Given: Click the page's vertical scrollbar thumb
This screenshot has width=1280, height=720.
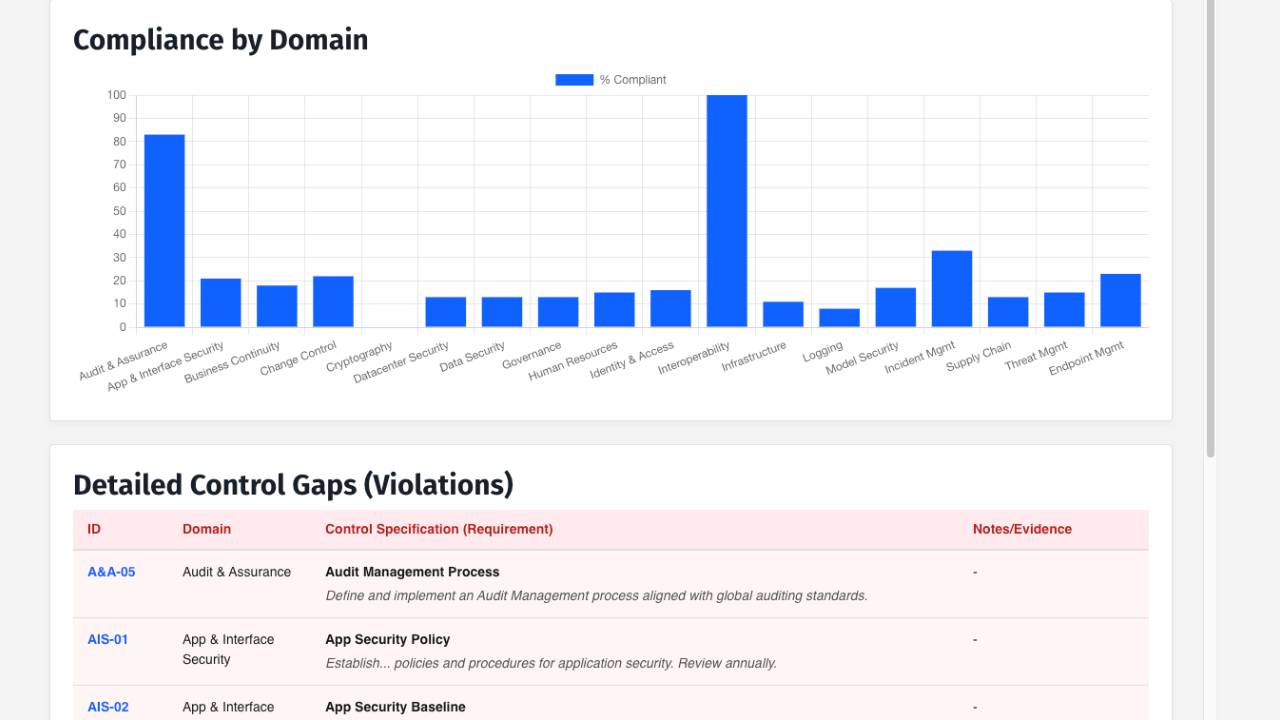Looking at the screenshot, I should pyautogui.click(x=1211, y=228).
